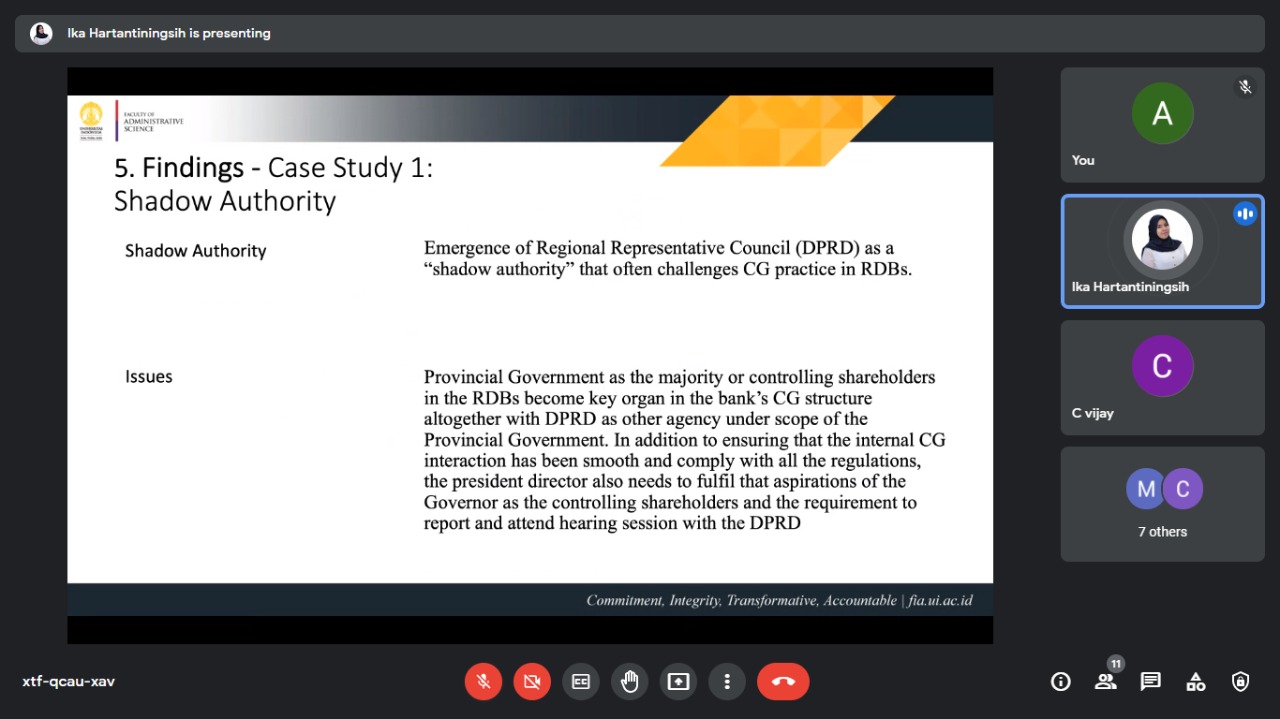Click Ika Hartantiningsih profile photo avatar
Viewport: 1280px width, 719px height.
tap(1162, 239)
